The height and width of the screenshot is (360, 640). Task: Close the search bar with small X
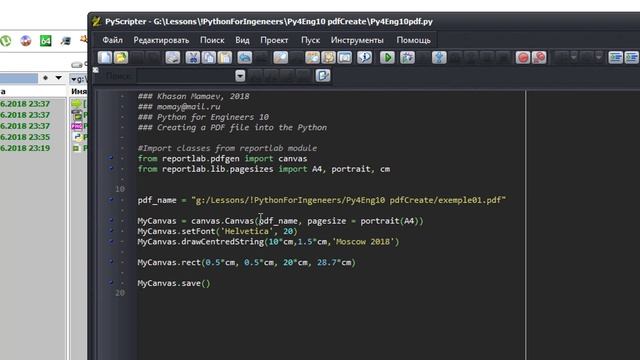point(96,70)
